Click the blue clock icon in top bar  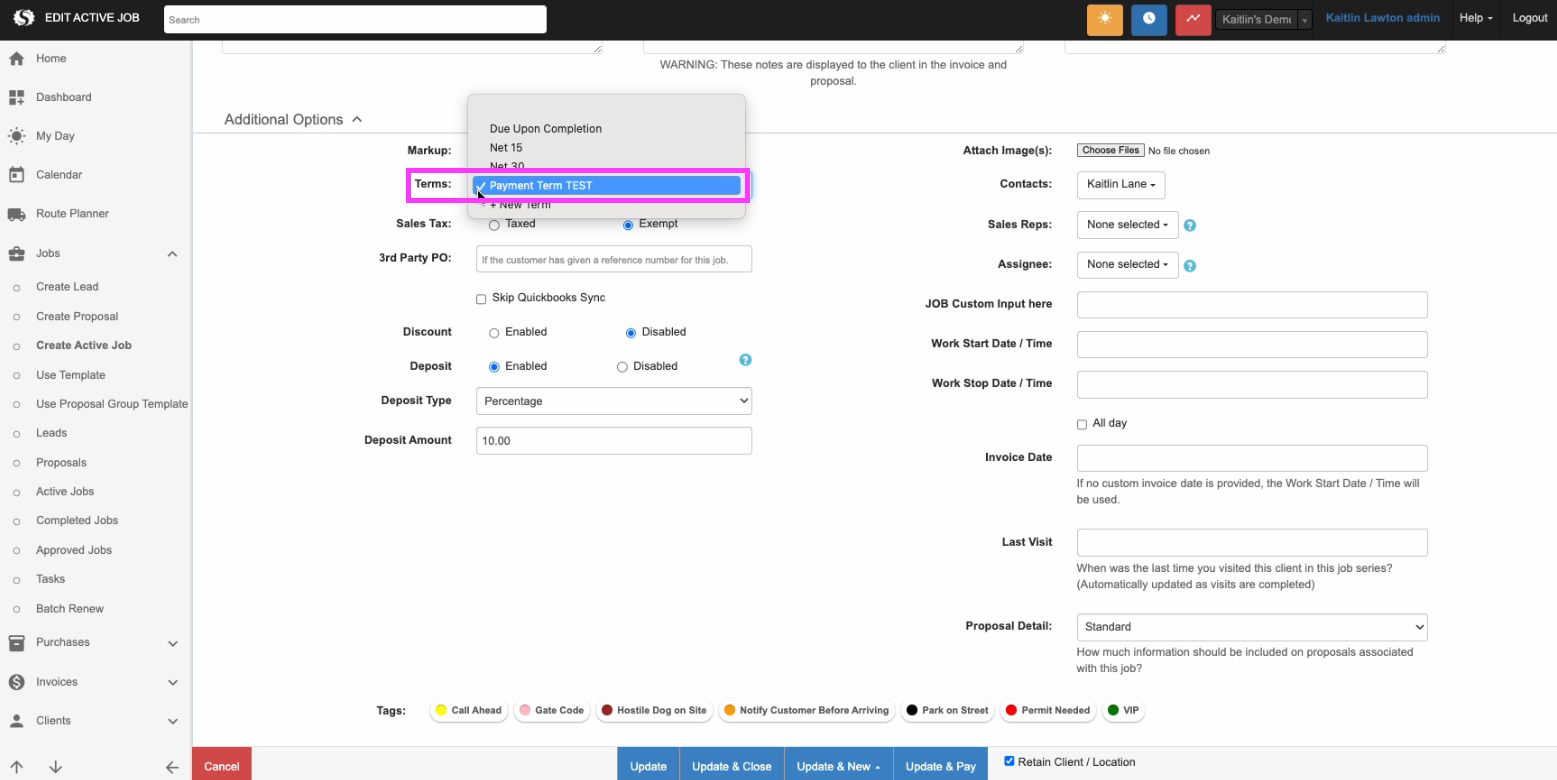[x=1149, y=19]
